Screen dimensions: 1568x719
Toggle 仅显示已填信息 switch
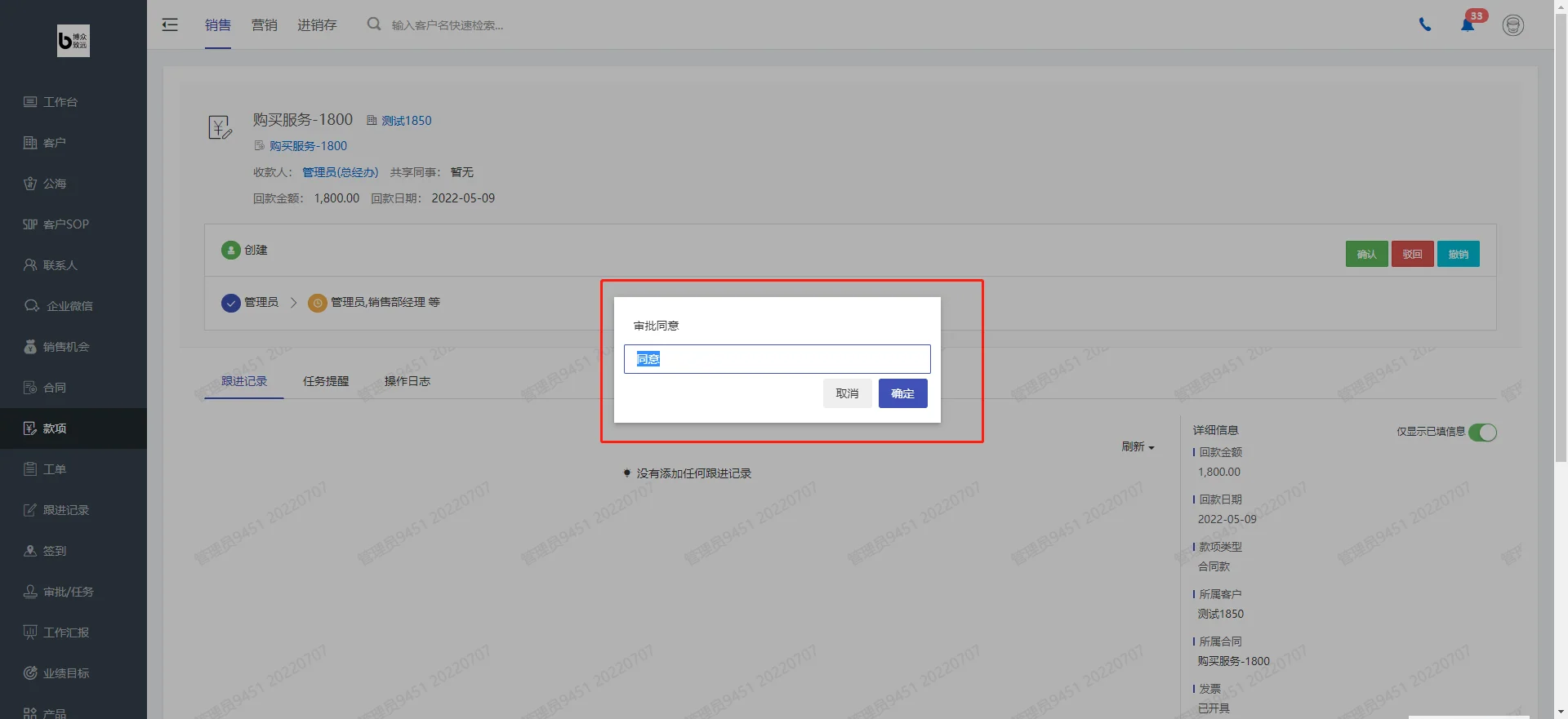coord(1482,432)
